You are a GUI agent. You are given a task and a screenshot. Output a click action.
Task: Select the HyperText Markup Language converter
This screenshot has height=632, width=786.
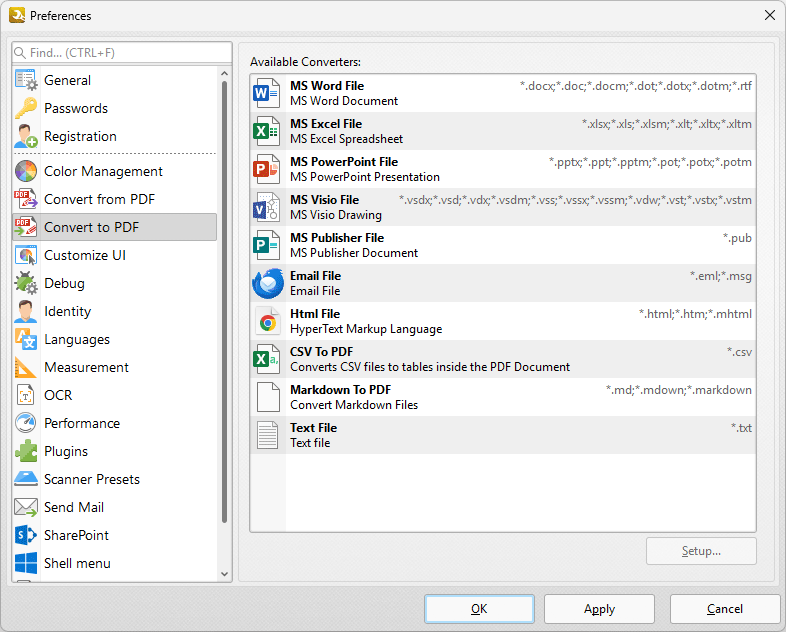coord(503,321)
